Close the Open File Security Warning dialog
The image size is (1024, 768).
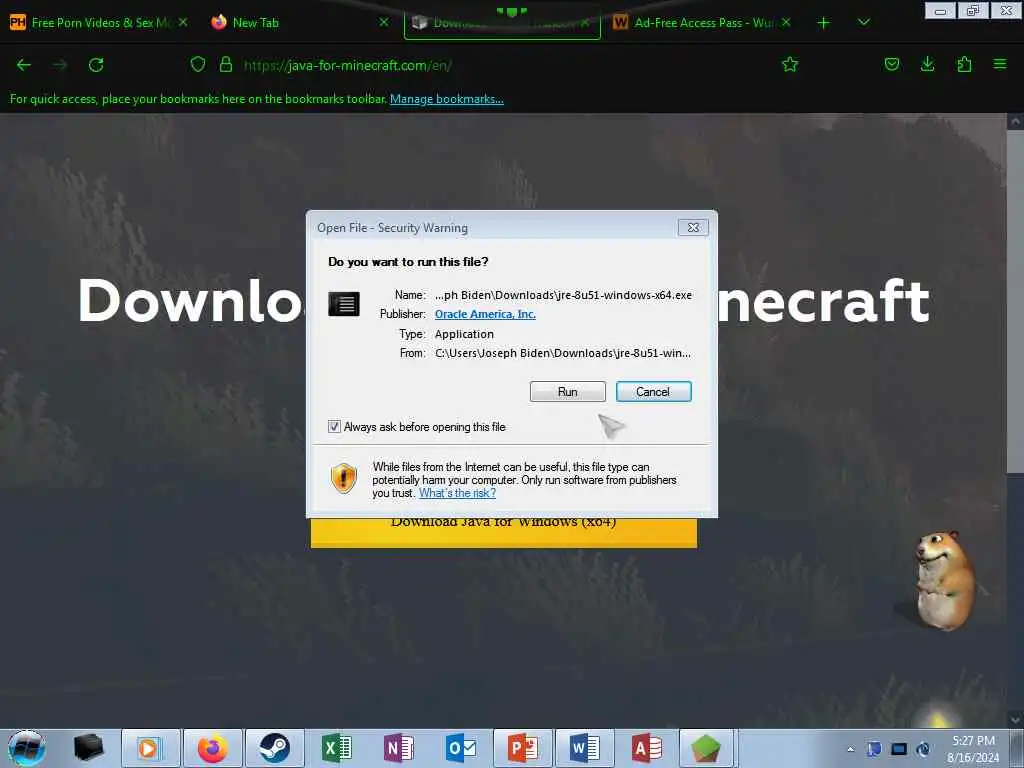pyautogui.click(x=694, y=227)
